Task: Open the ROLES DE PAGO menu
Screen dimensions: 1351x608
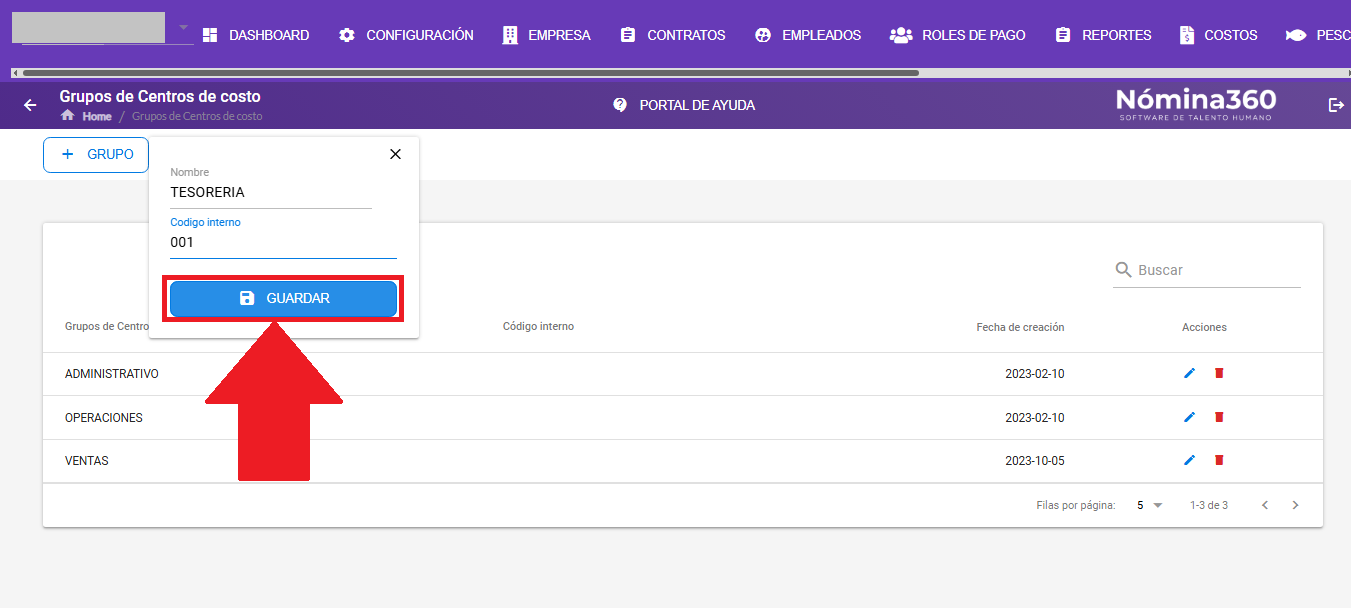Action: 957,35
